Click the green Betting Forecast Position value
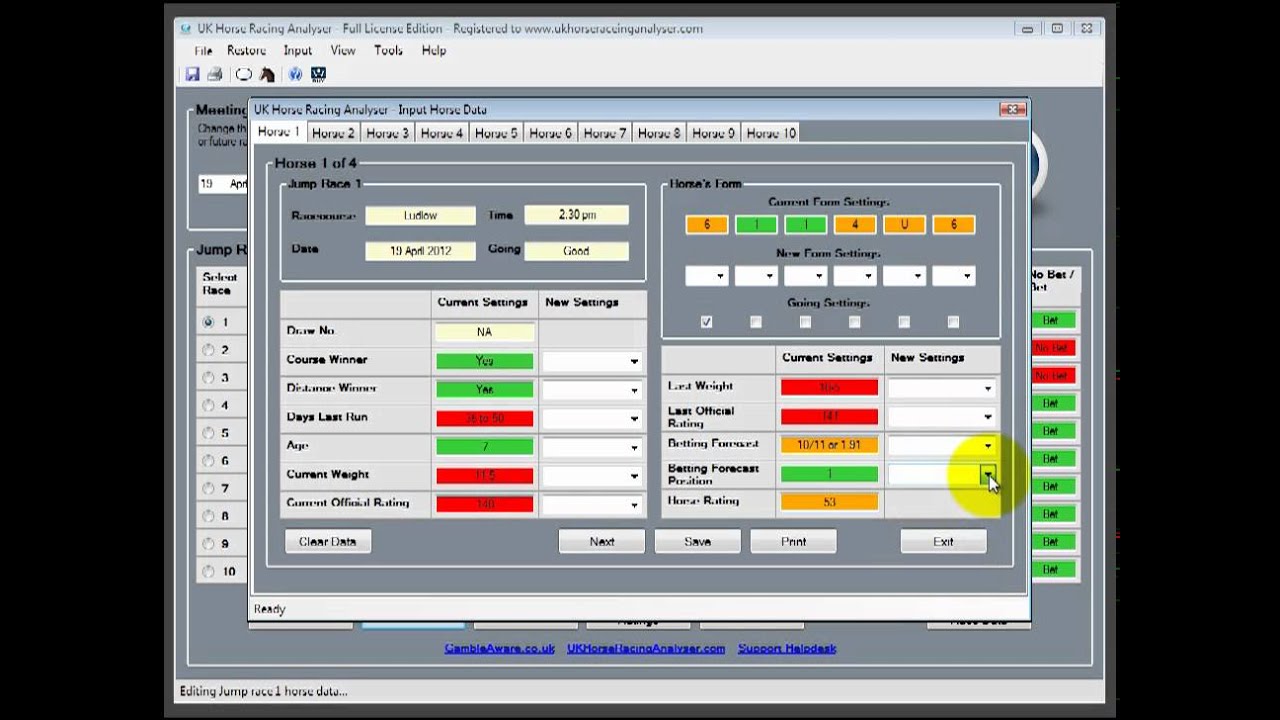The image size is (1280, 720). 829,474
